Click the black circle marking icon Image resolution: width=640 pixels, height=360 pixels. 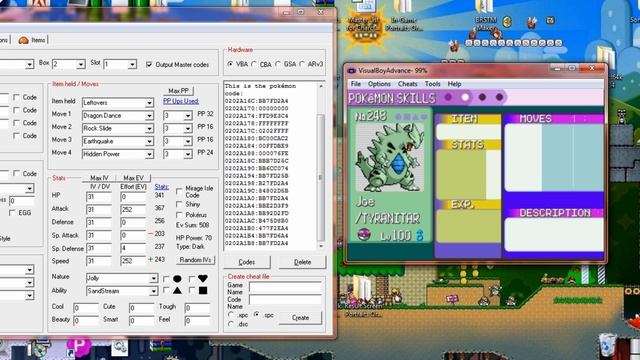coord(177,279)
